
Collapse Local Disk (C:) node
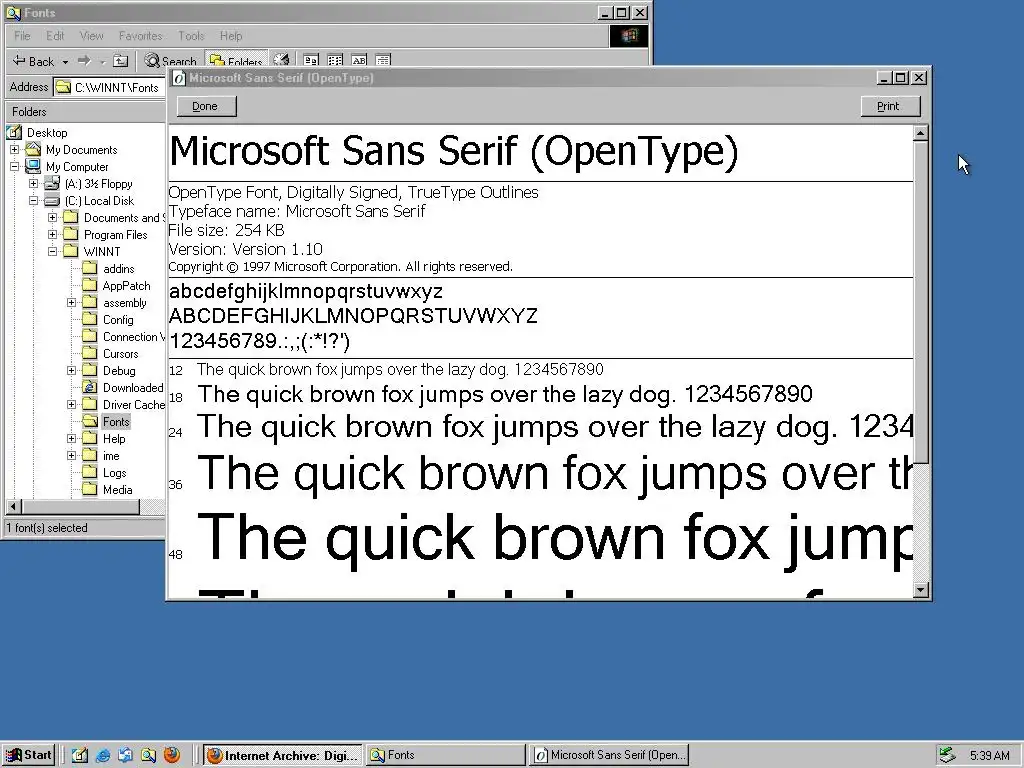33,200
